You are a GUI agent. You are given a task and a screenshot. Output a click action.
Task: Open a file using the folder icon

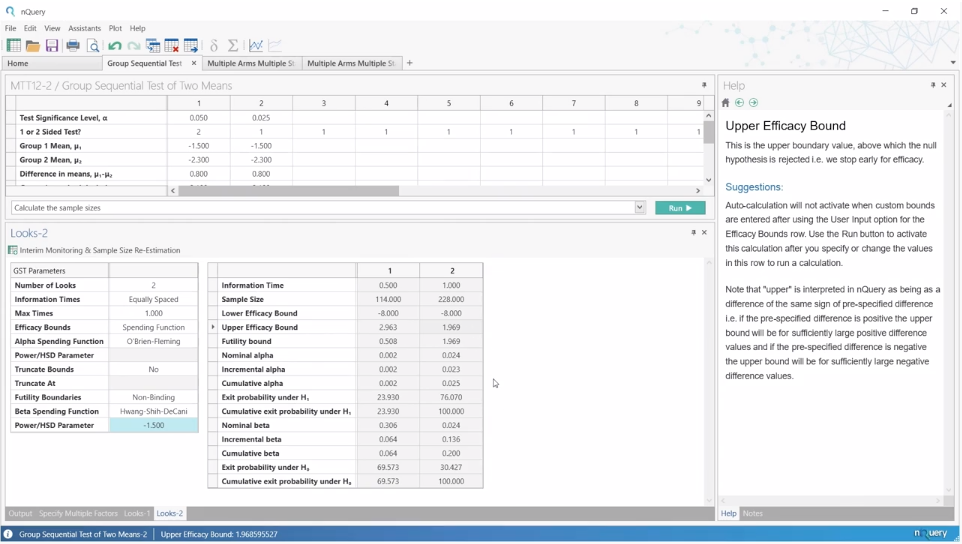click(x=33, y=46)
